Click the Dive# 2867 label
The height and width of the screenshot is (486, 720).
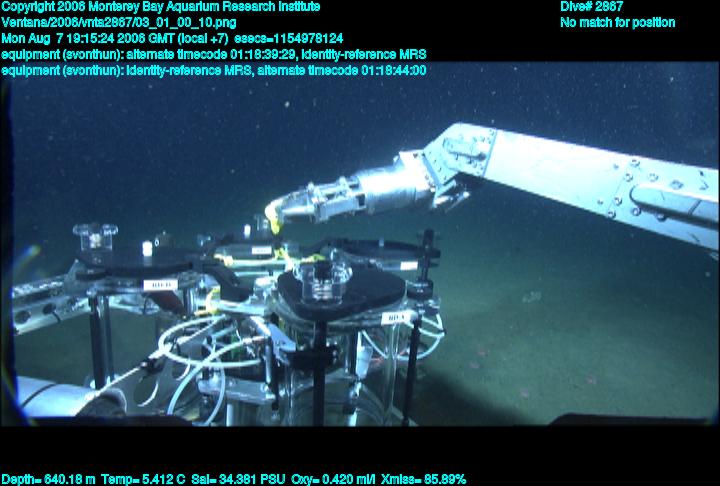(592, 7)
